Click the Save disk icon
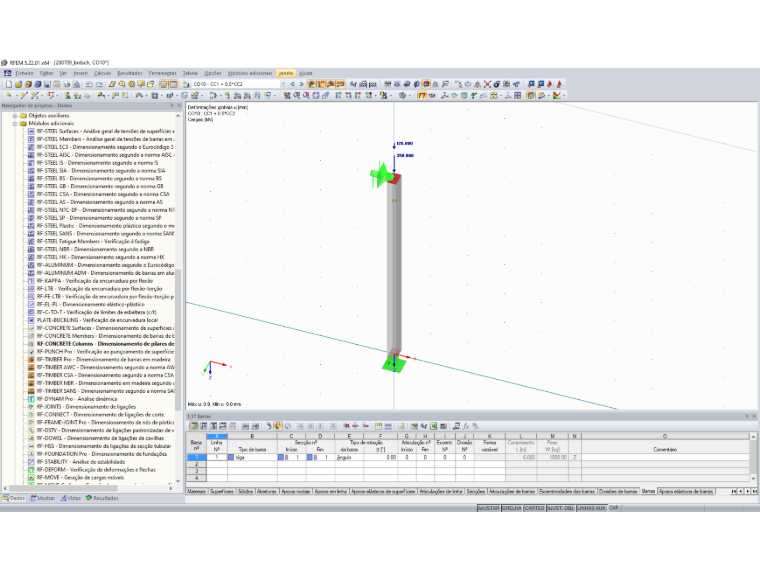The height and width of the screenshot is (570, 760). tap(47, 84)
